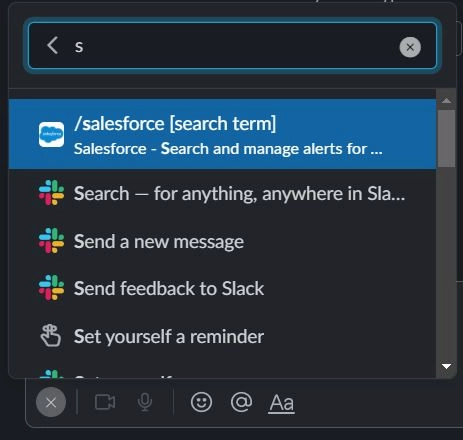This screenshot has width=463, height=440.
Task: Click the Slack logo beside Send a new message
Action: click(x=51, y=240)
